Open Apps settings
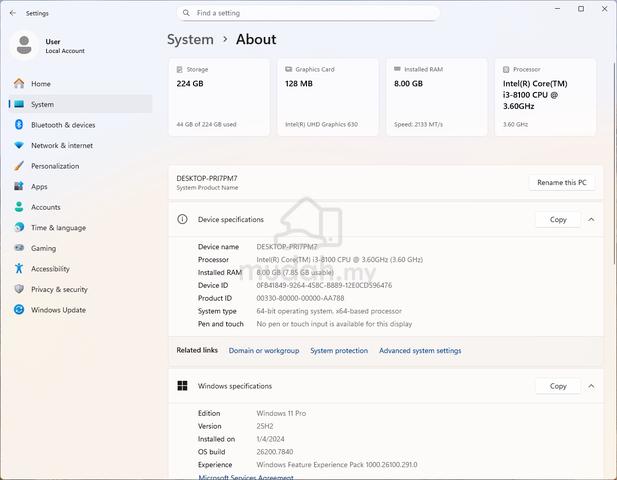Viewport: 617px width, 480px height. pyautogui.click(x=80, y=186)
